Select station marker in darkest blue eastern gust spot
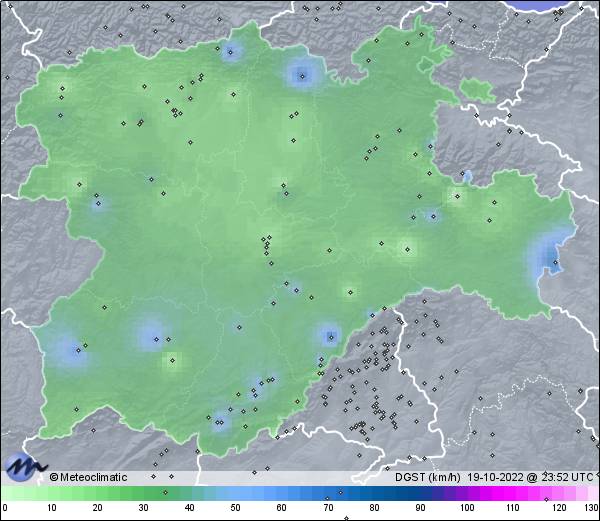 [556, 262]
